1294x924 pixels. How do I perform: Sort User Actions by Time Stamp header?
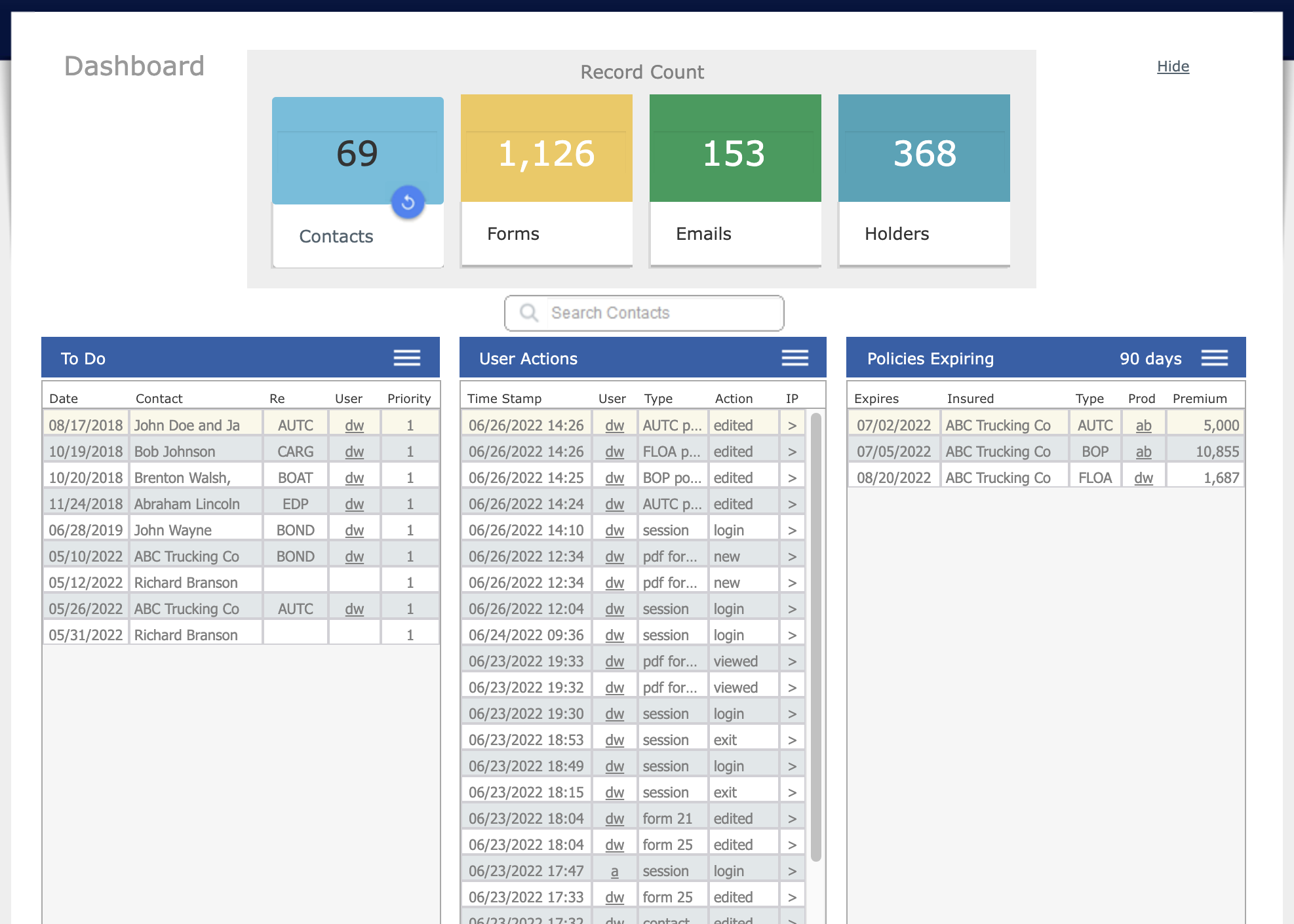point(504,398)
